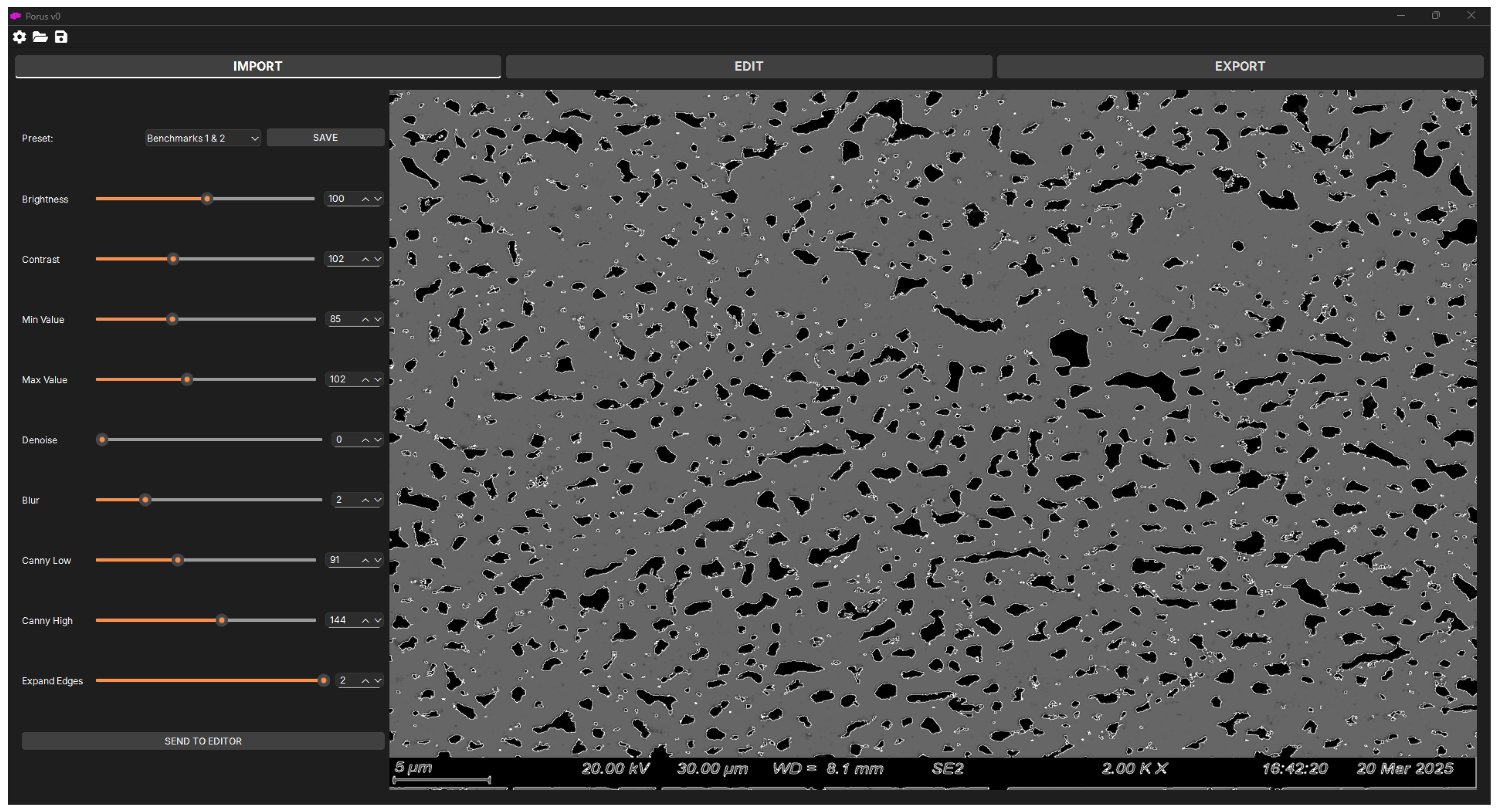
Task: Select the IMPORT tab
Action: [258, 66]
